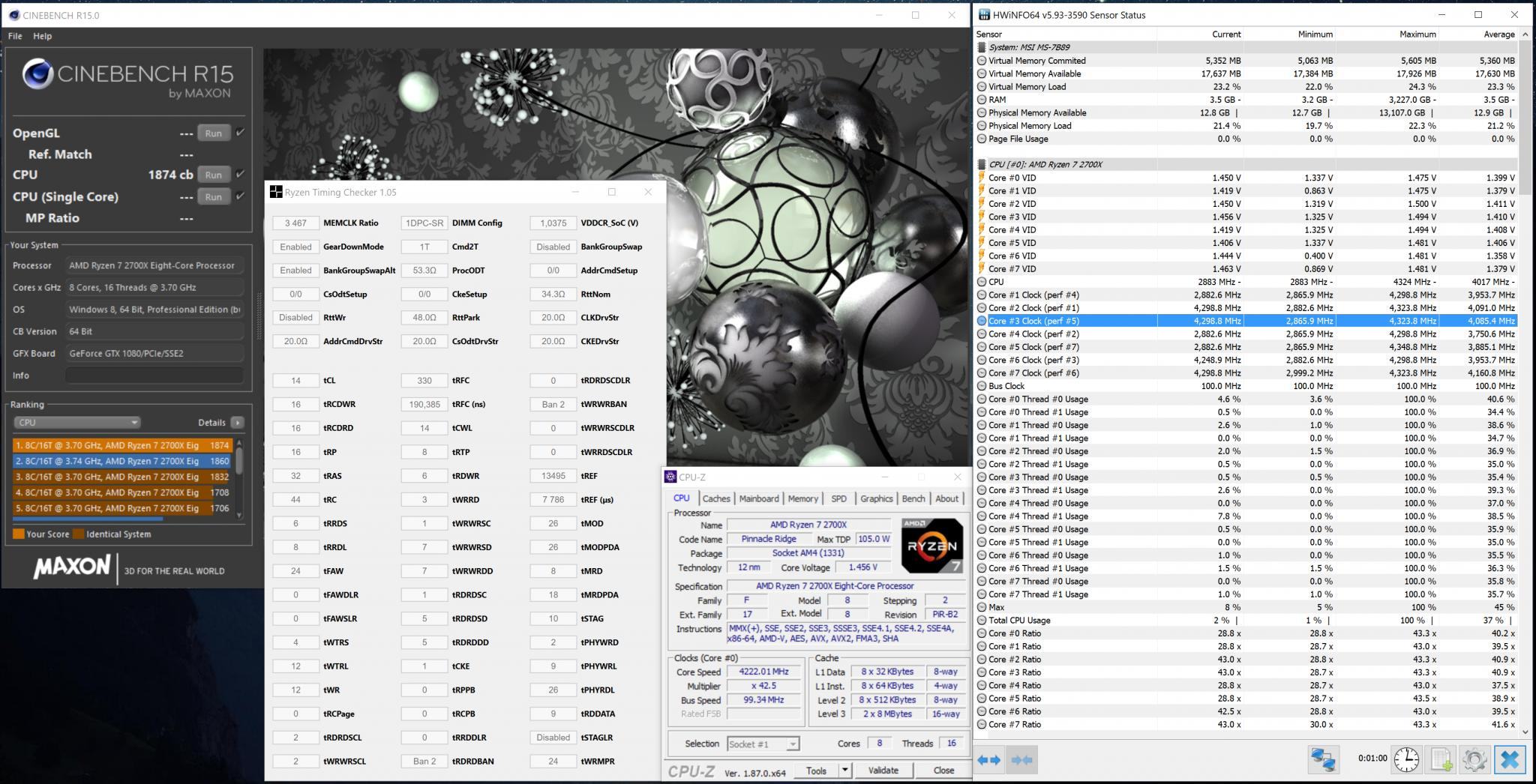This screenshot has width=1536, height=784.
Task: Open the File menu in Cinebench
Action: click(15, 36)
